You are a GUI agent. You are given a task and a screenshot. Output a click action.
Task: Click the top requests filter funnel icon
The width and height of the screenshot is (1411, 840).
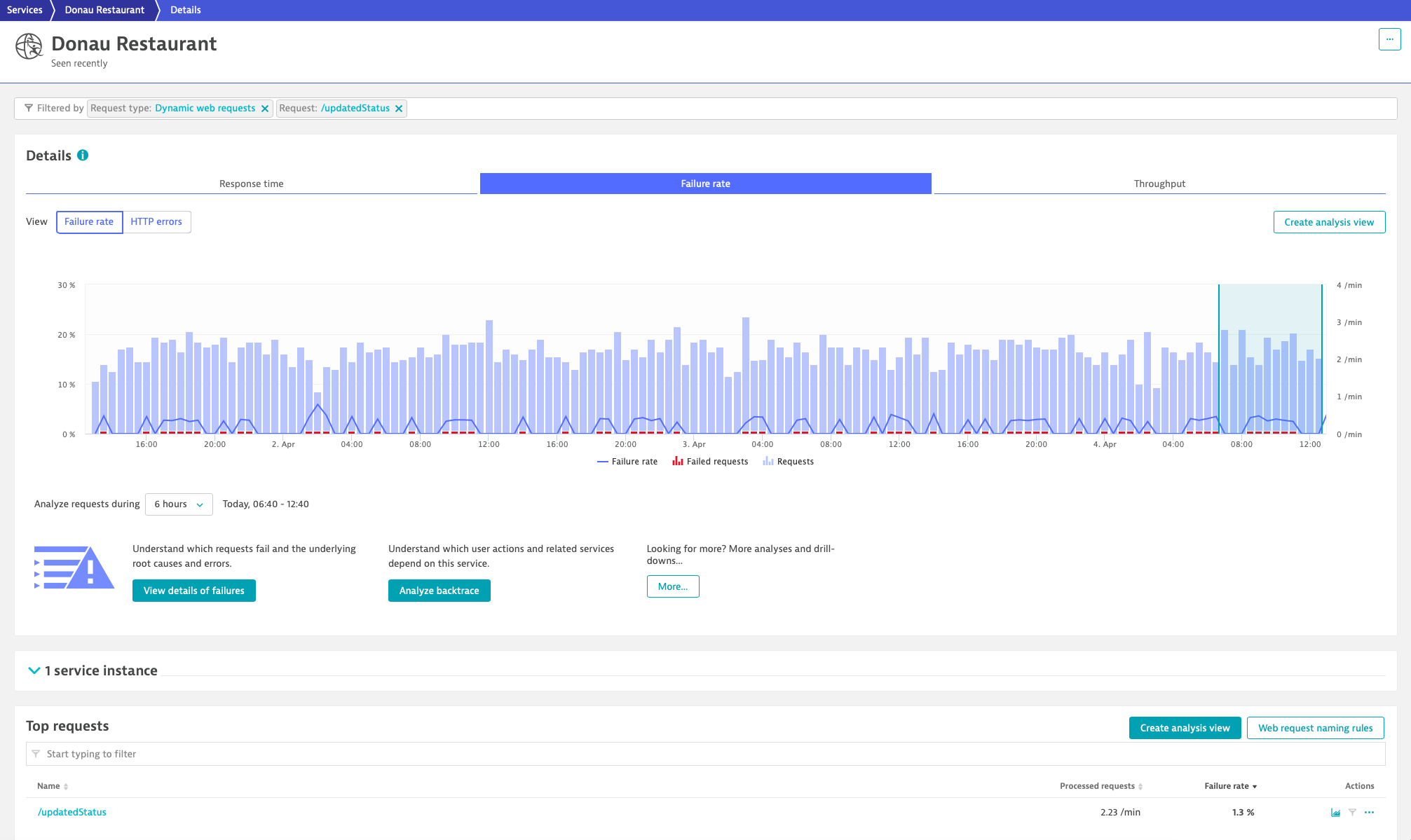click(36, 754)
